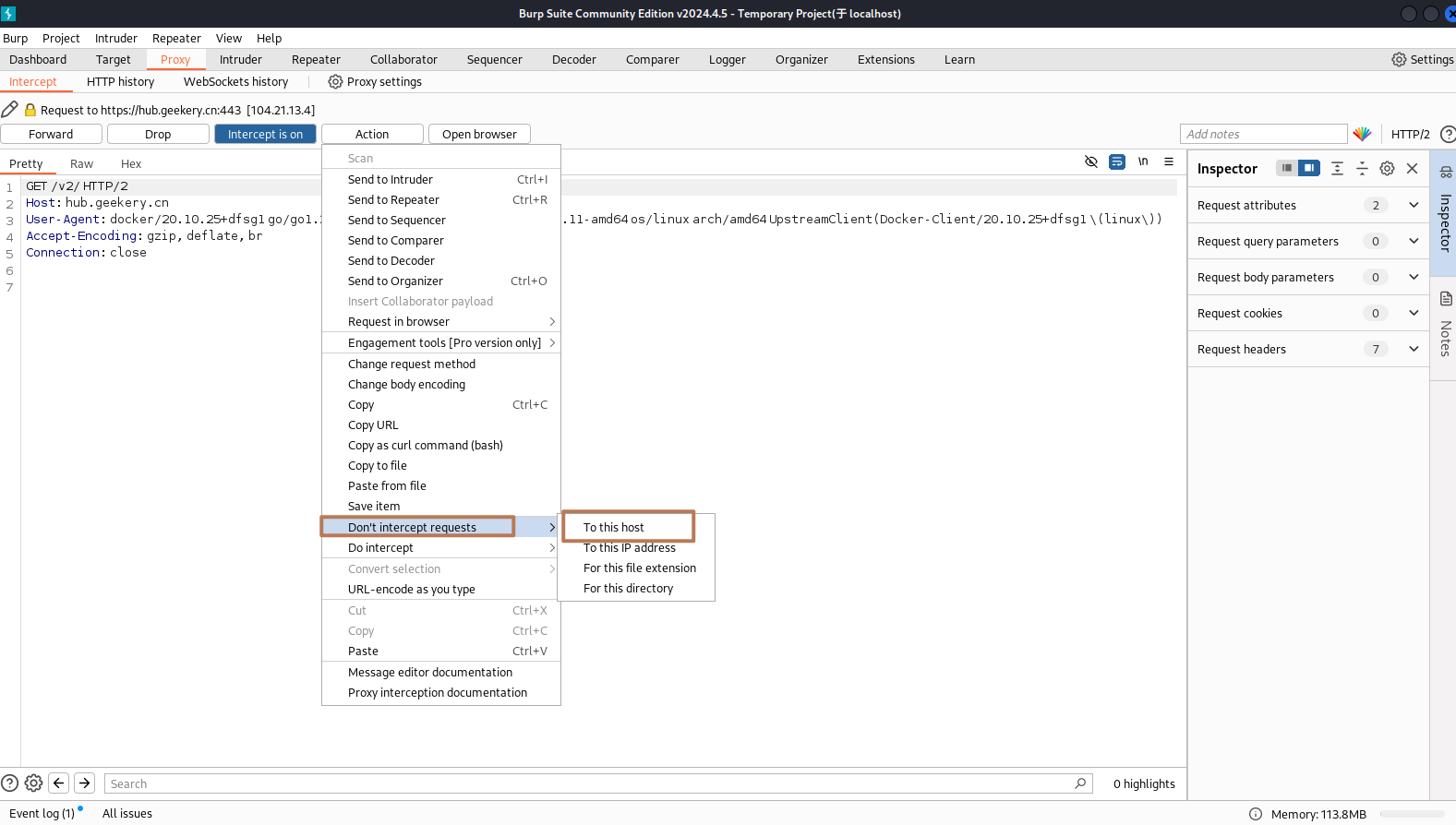Toggle line wrap in message editor
The width and height of the screenshot is (1456, 825).
tap(1117, 161)
